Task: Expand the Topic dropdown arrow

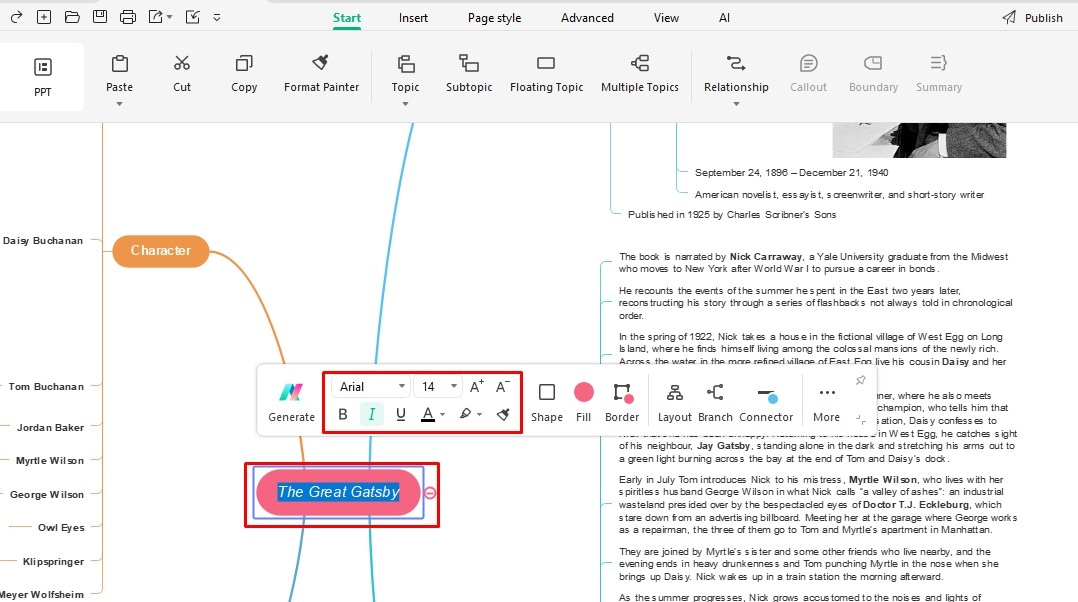Action: [x=406, y=104]
